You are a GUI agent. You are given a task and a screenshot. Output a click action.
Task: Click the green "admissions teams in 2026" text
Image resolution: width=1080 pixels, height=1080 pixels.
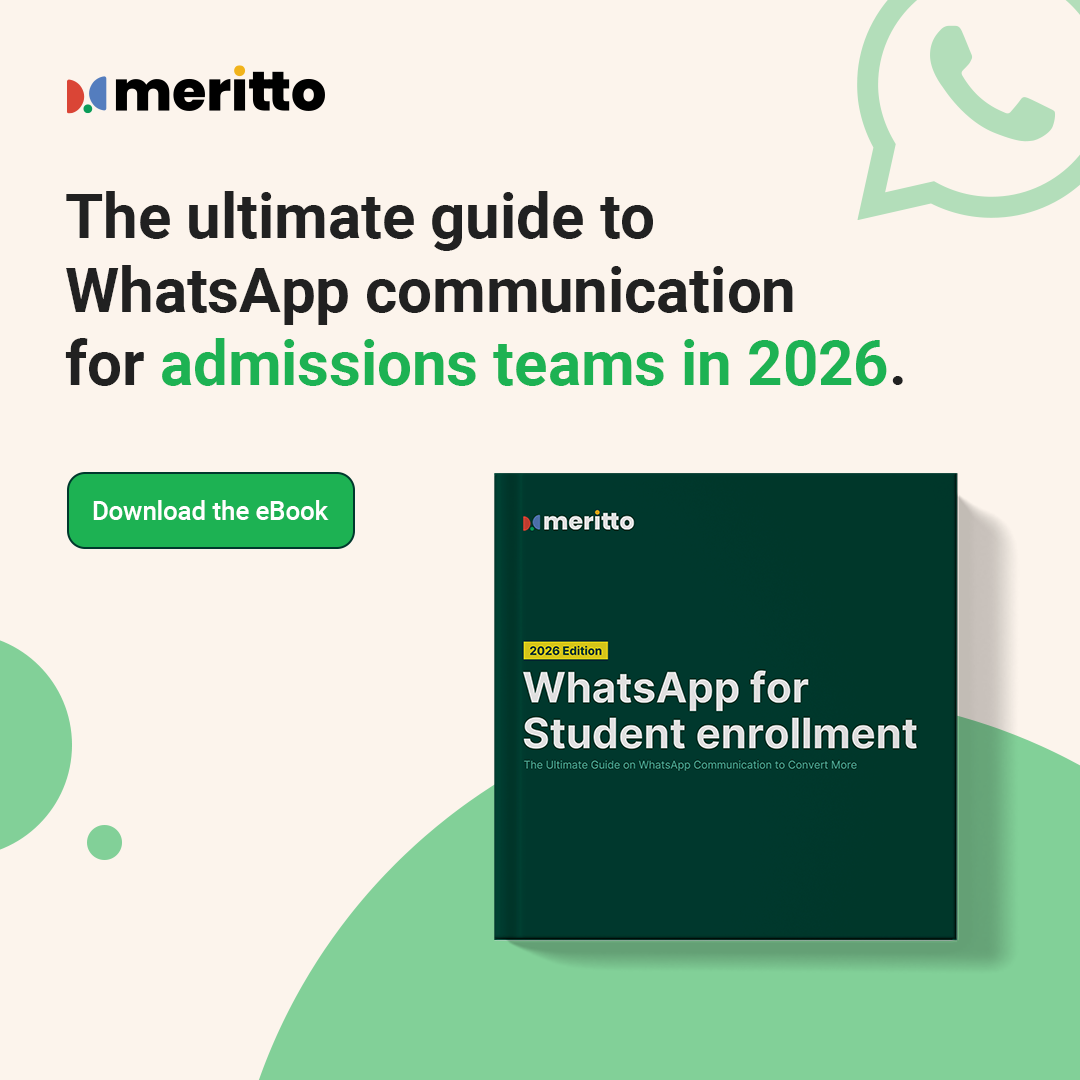[524, 364]
